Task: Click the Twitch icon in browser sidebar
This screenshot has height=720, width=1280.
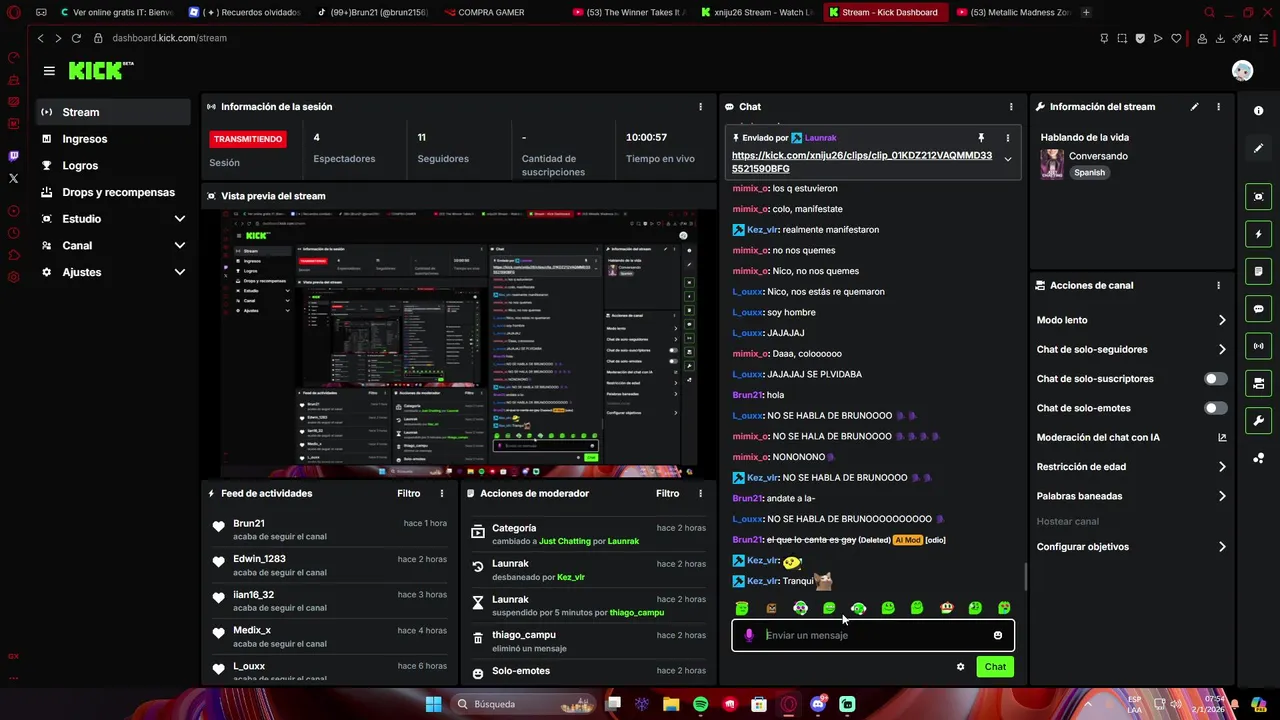Action: click(x=13, y=156)
